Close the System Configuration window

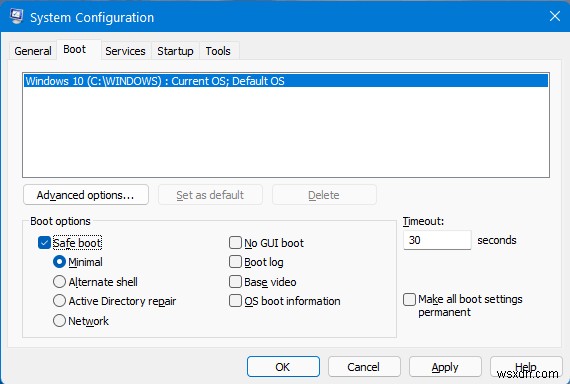[554, 16]
